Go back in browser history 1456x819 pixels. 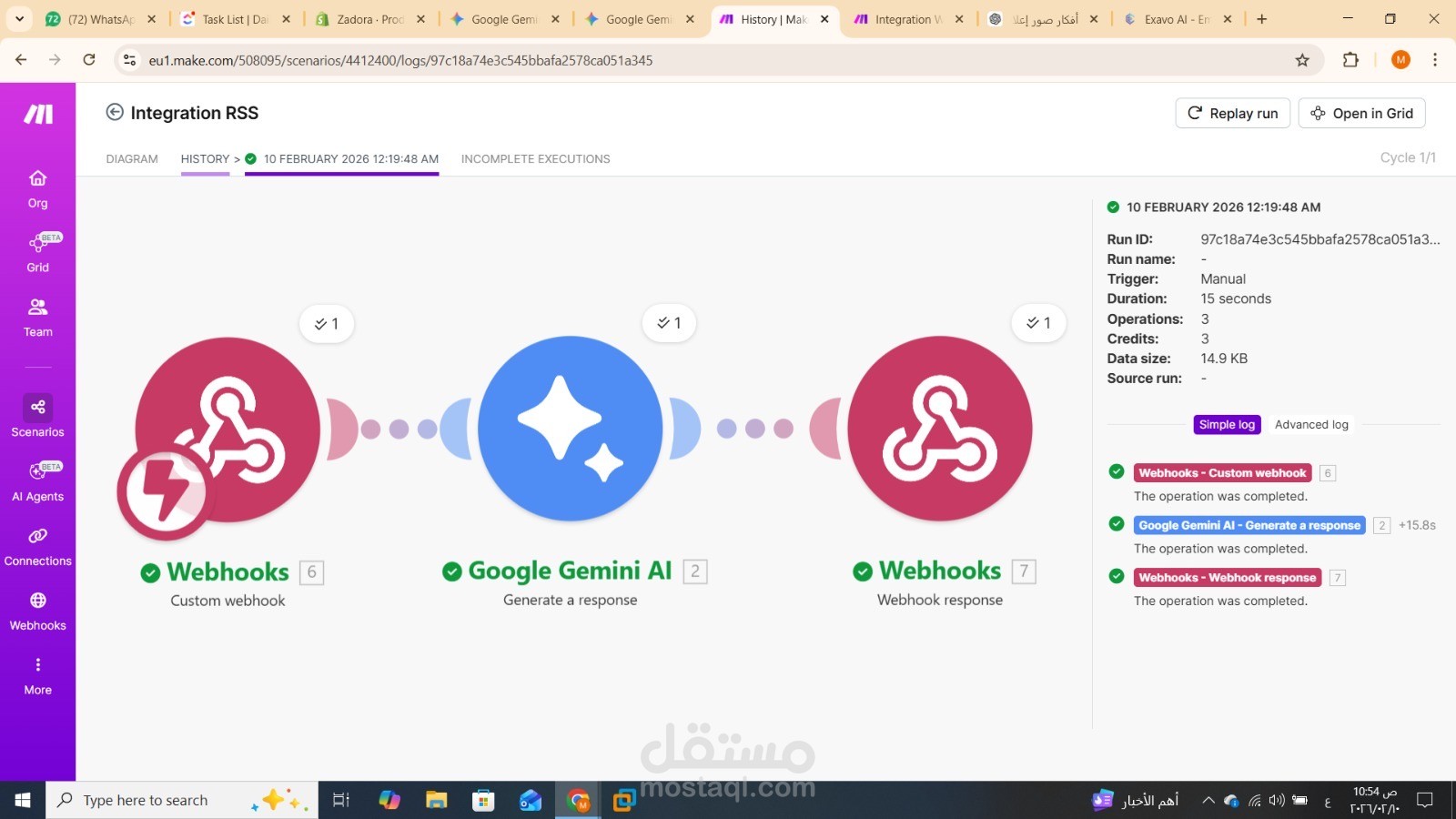pos(21,60)
